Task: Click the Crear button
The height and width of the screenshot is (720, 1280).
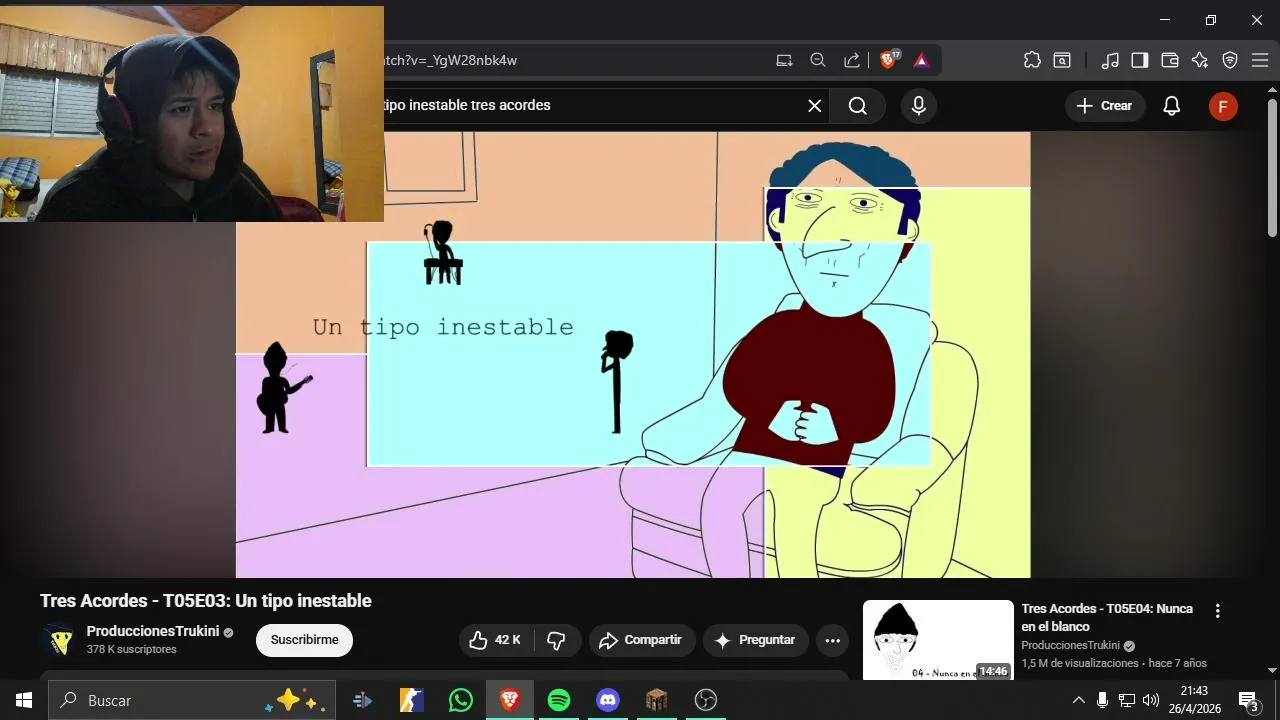Action: [x=1104, y=106]
